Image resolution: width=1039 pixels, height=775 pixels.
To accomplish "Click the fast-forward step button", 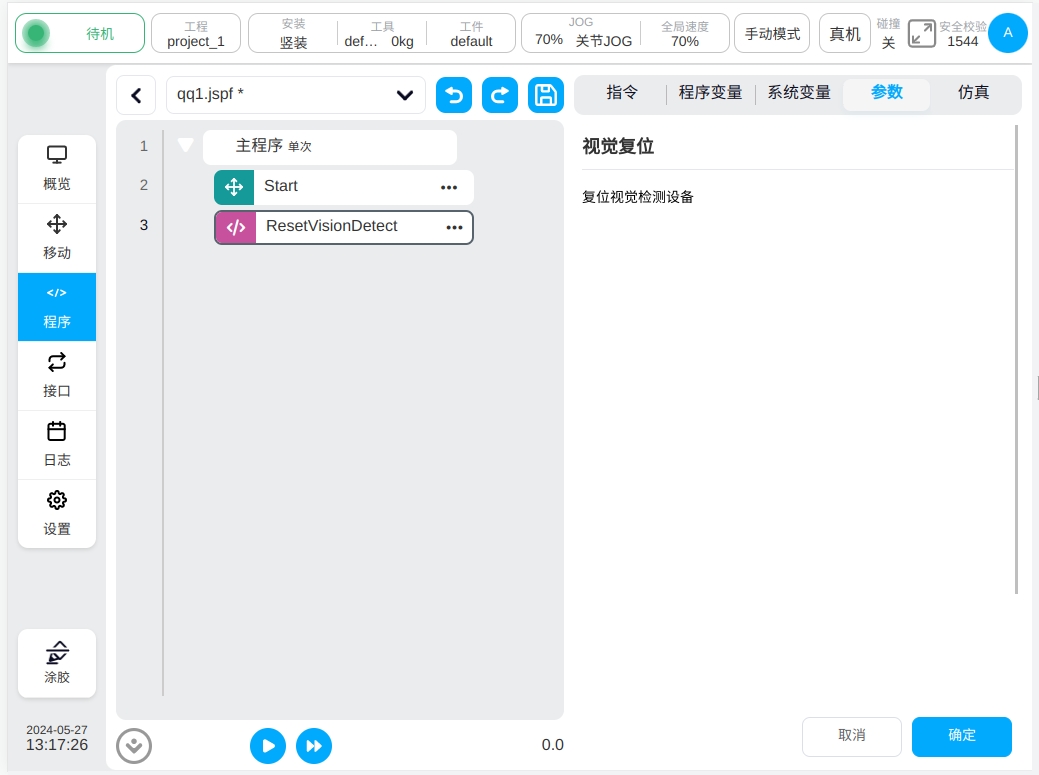I will click(x=314, y=746).
